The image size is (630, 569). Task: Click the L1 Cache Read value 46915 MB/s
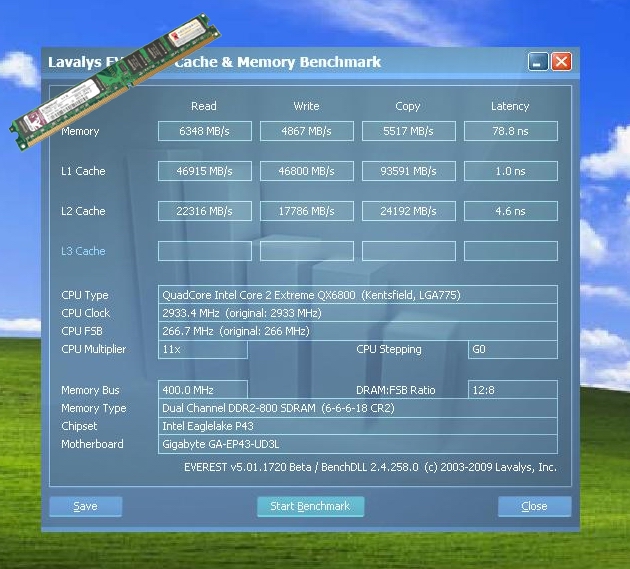click(205, 171)
